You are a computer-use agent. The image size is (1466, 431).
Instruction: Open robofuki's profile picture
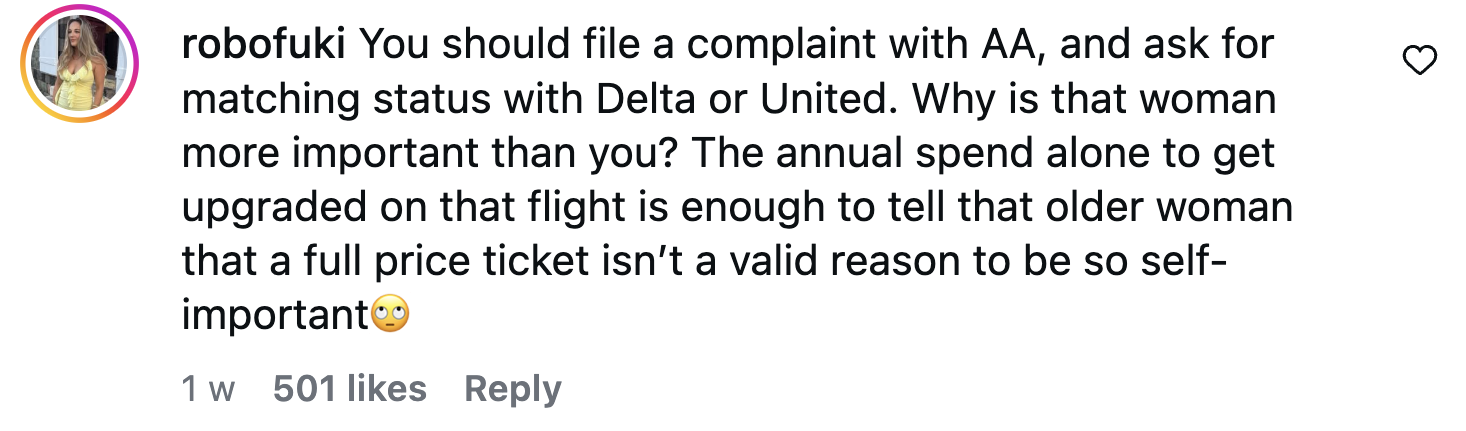[x=79, y=64]
